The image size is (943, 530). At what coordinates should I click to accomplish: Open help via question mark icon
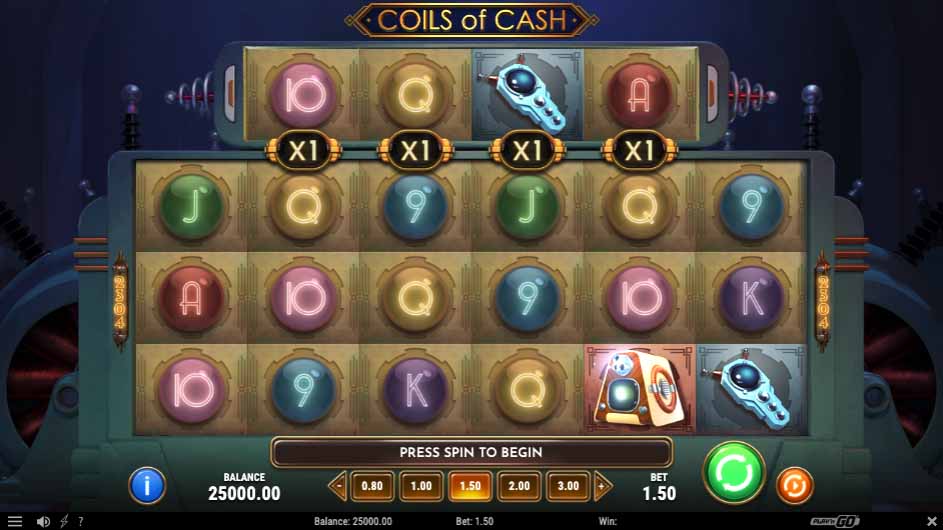(x=81, y=522)
